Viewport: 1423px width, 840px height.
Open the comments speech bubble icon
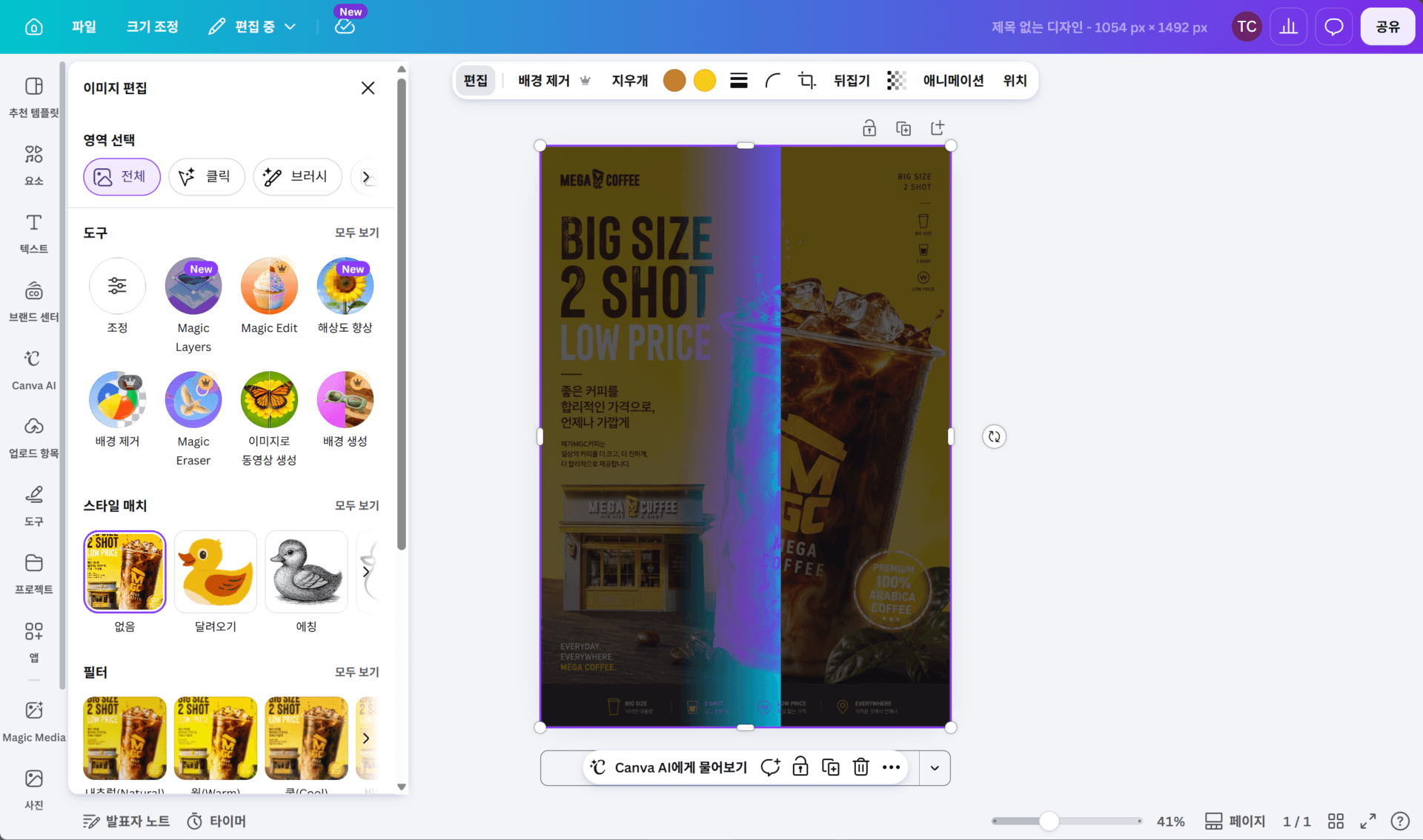click(1333, 27)
